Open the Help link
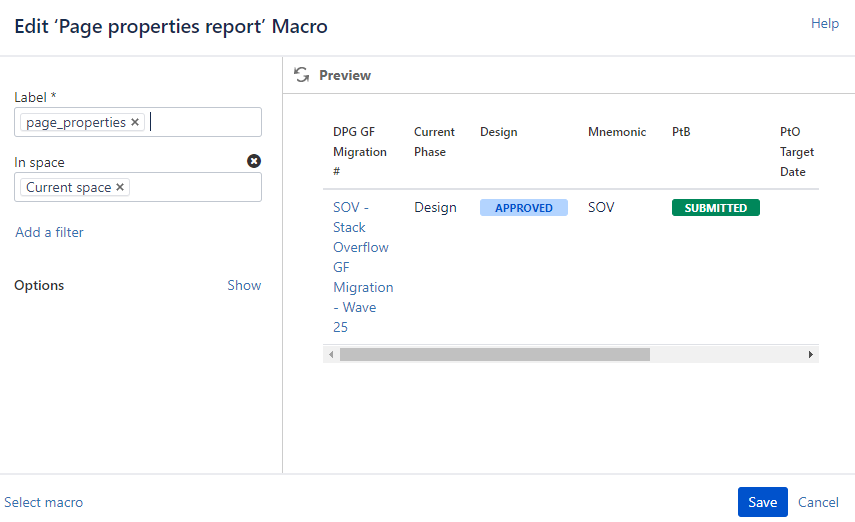Viewport: 855px width, 522px height. [x=824, y=23]
